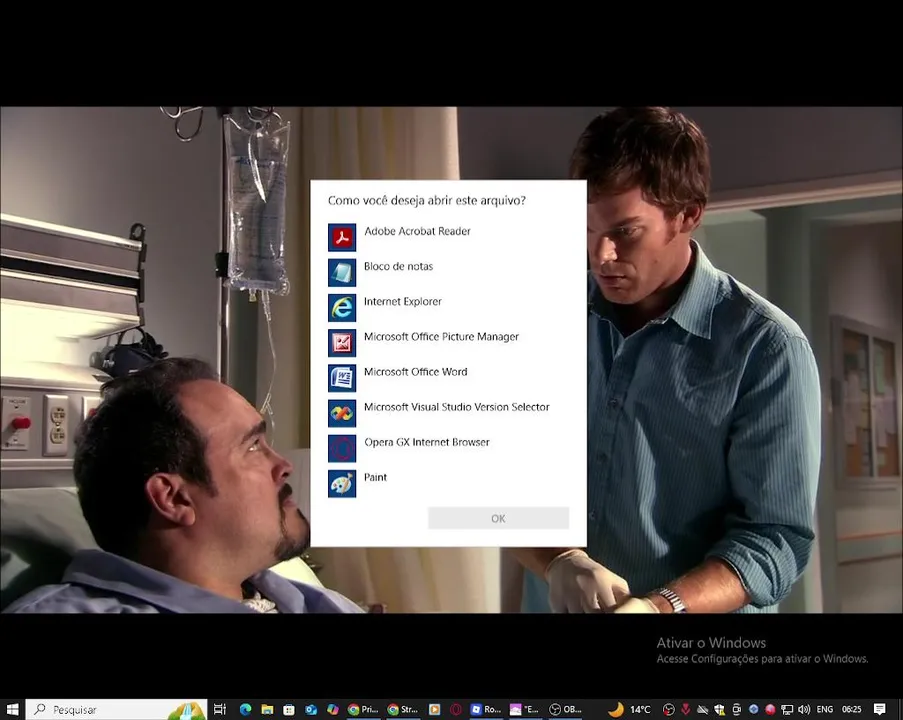Open File Explorer from the taskbar
Image resolution: width=903 pixels, height=720 pixels.
pyautogui.click(x=267, y=709)
